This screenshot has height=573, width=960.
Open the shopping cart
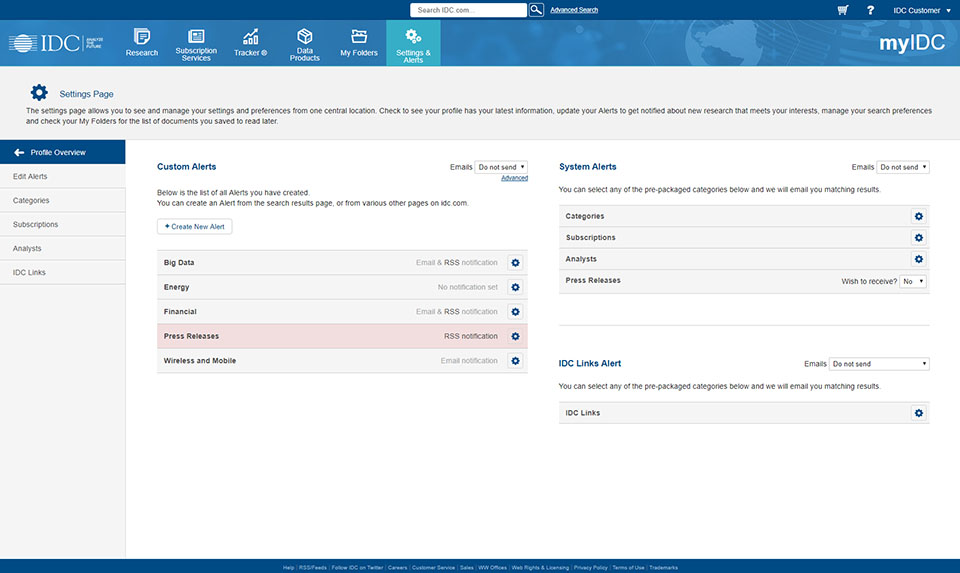(843, 10)
